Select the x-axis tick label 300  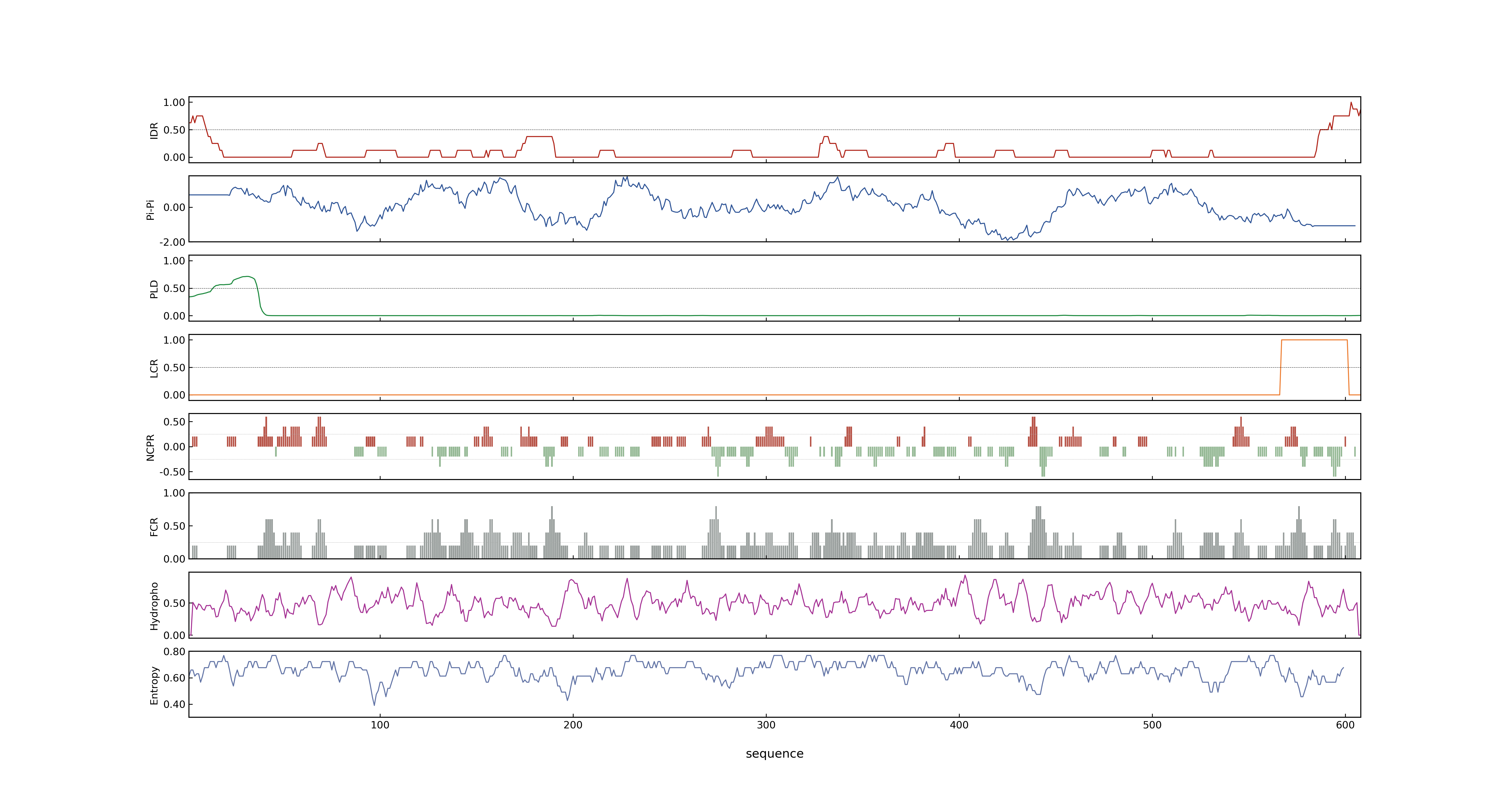pos(766,725)
